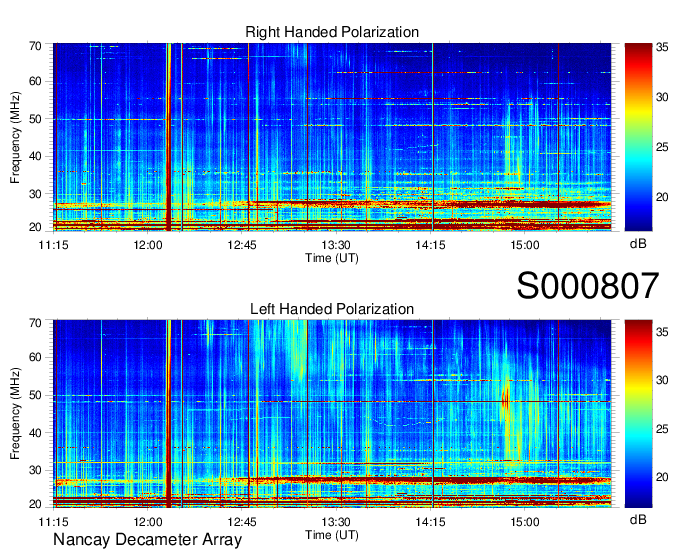Click "dB" label under Right Handed color bar
This screenshot has width=680, height=552.
pos(638,244)
